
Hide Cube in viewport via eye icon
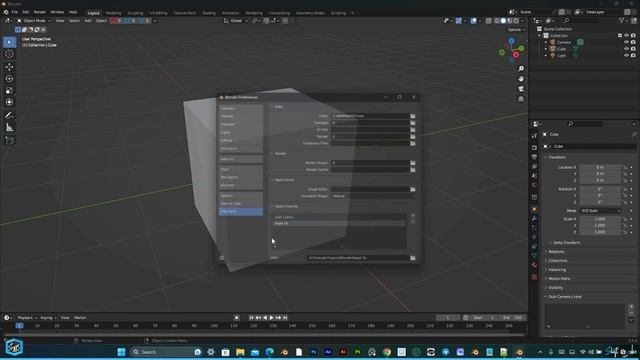tap(626, 49)
